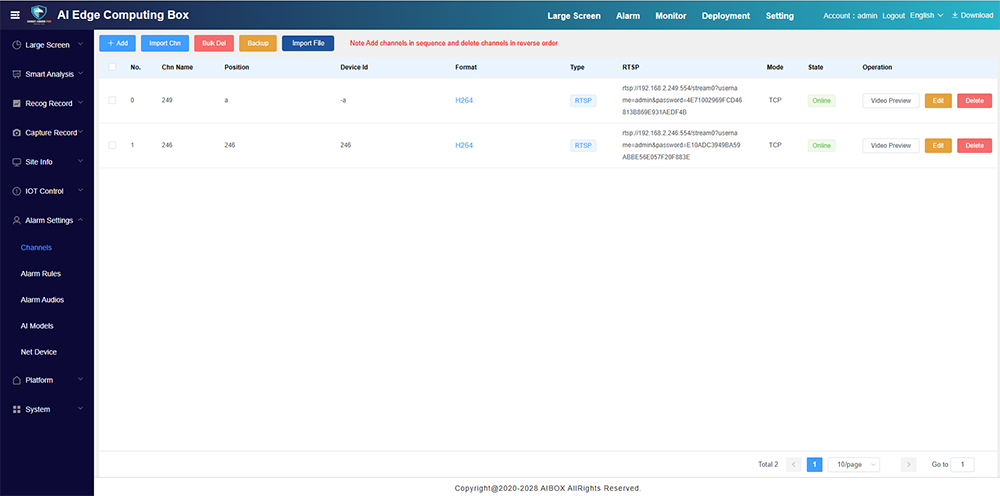Viewport: 1000px width, 496px height.
Task: Click the Capture Record camera icon
Action: [x=16, y=133]
